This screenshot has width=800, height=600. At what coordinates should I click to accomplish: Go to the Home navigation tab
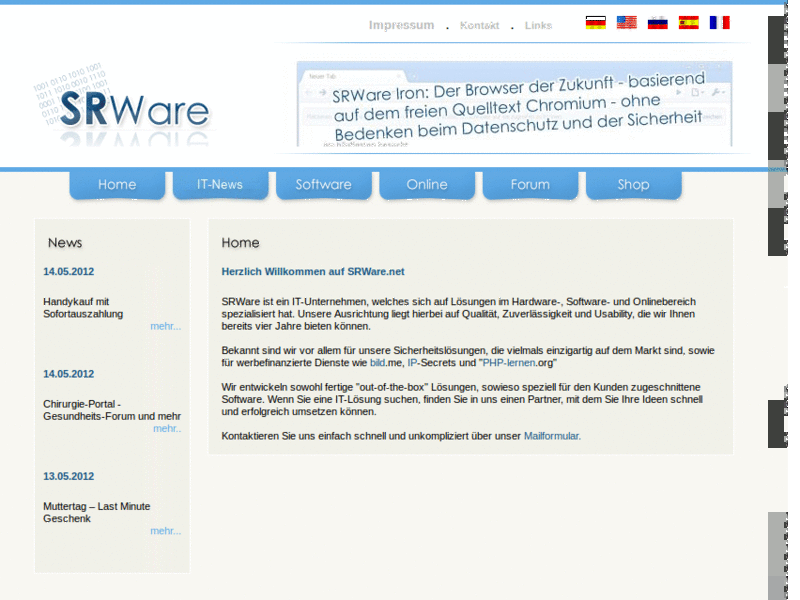[x=117, y=185]
